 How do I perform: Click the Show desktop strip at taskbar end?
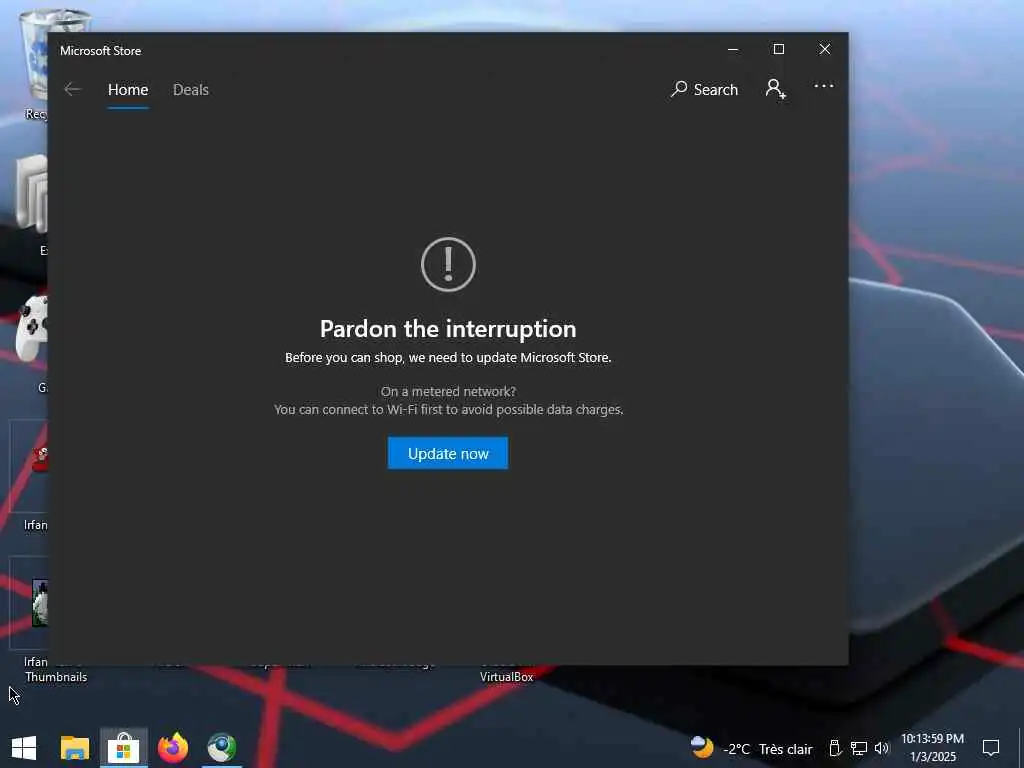(x=1021, y=748)
